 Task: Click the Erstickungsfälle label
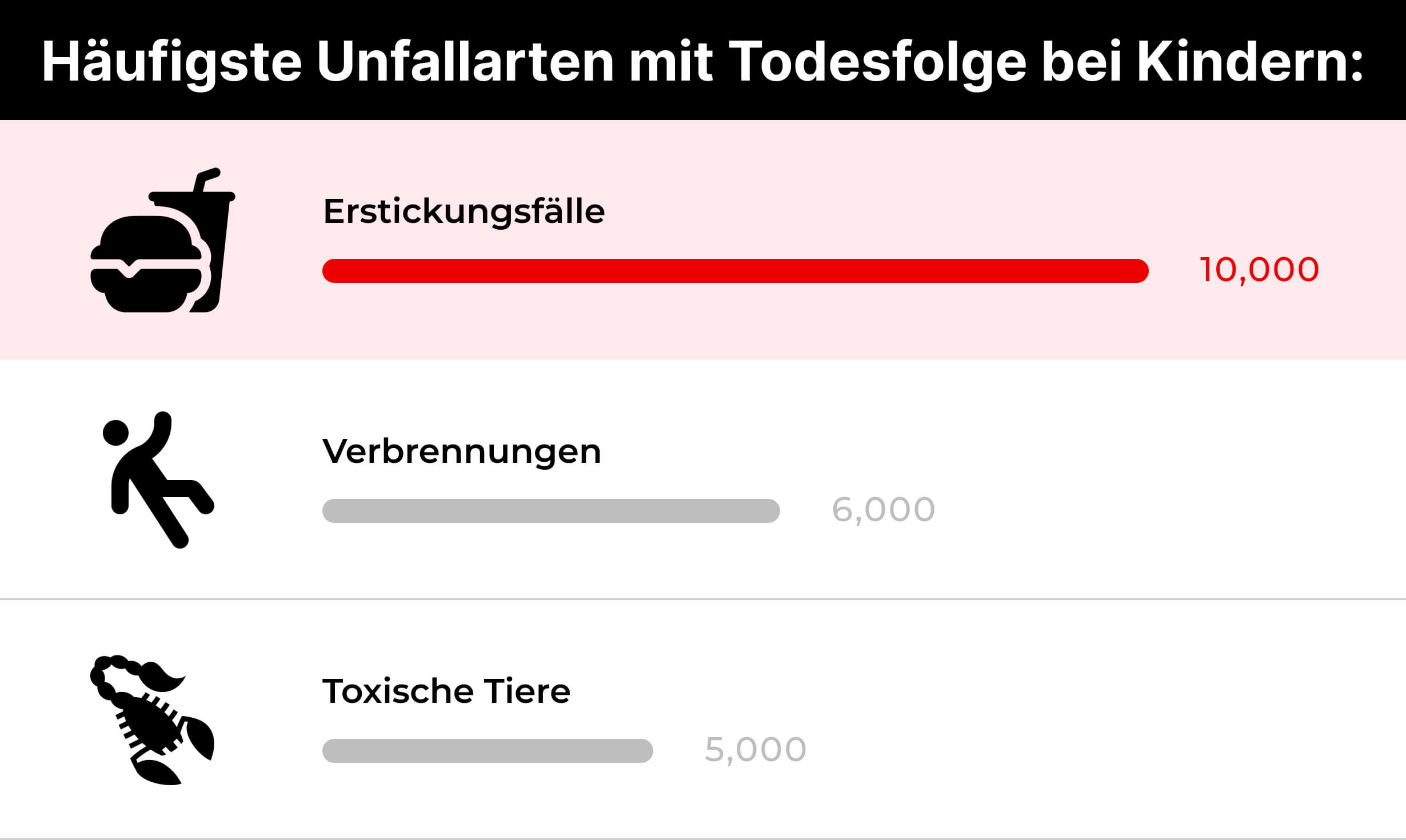[x=464, y=211]
